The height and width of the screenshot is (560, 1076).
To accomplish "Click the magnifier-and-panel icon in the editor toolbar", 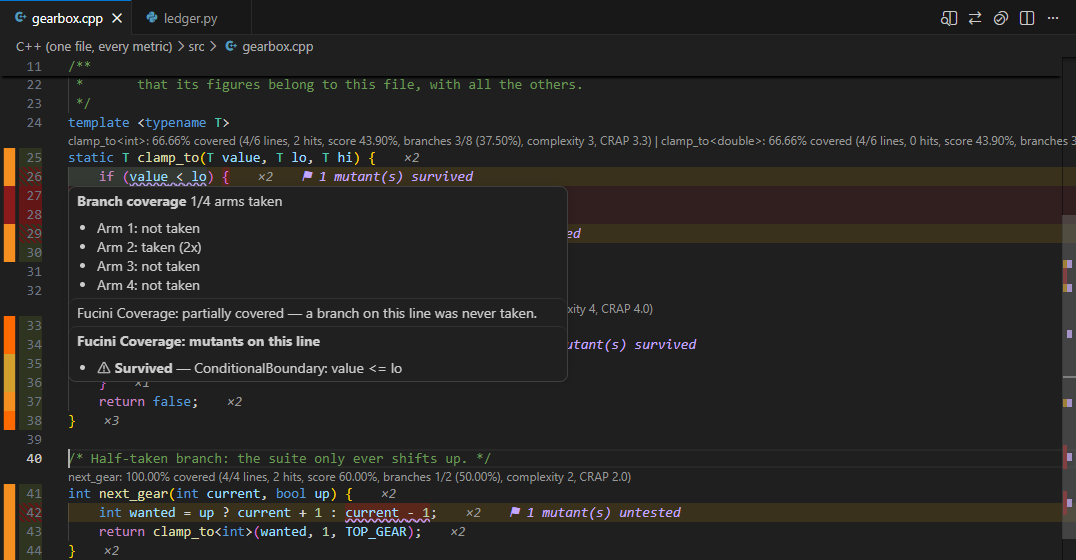I will [948, 19].
